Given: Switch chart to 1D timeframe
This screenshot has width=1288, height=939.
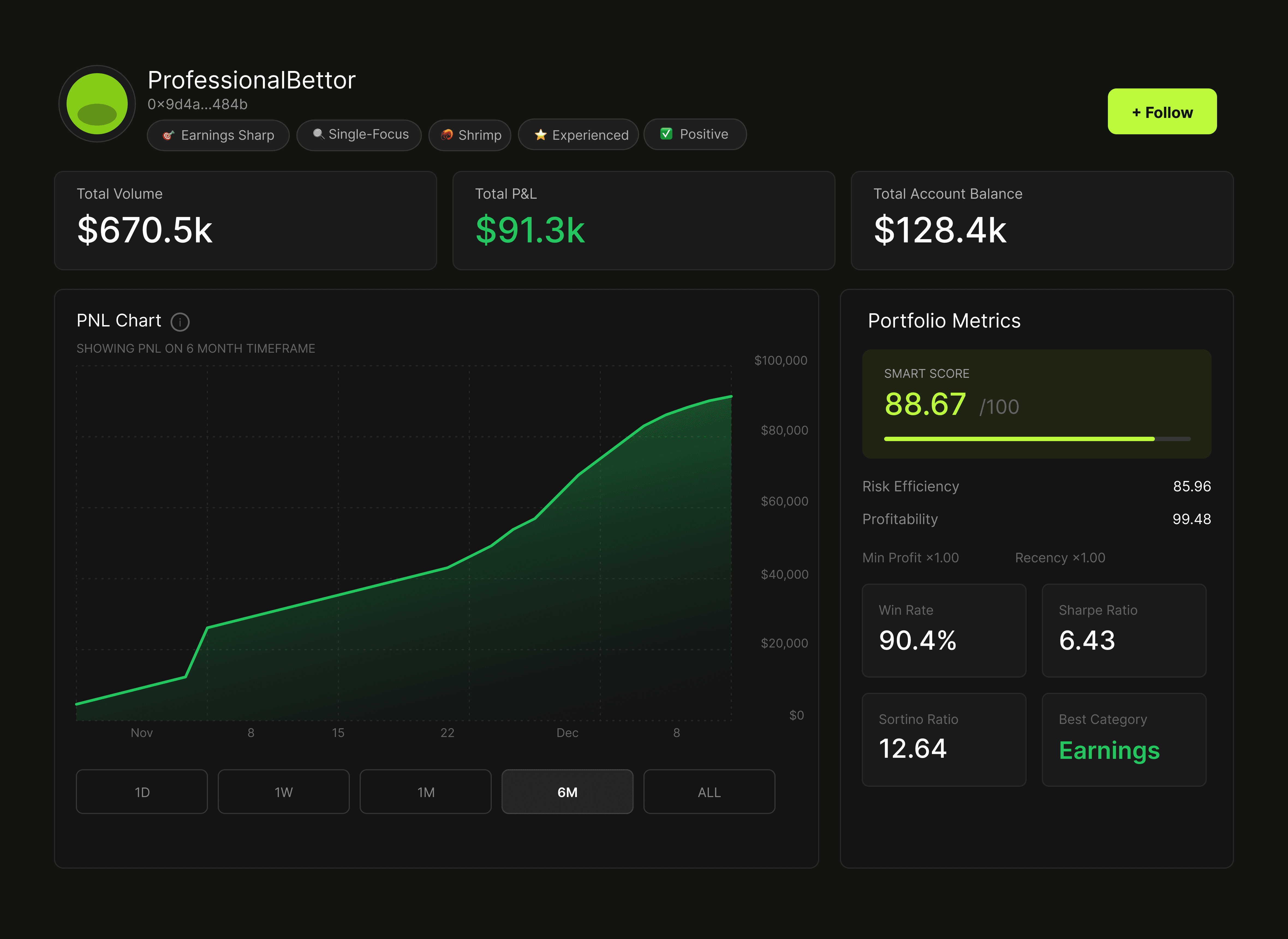Looking at the screenshot, I should tap(142, 791).
